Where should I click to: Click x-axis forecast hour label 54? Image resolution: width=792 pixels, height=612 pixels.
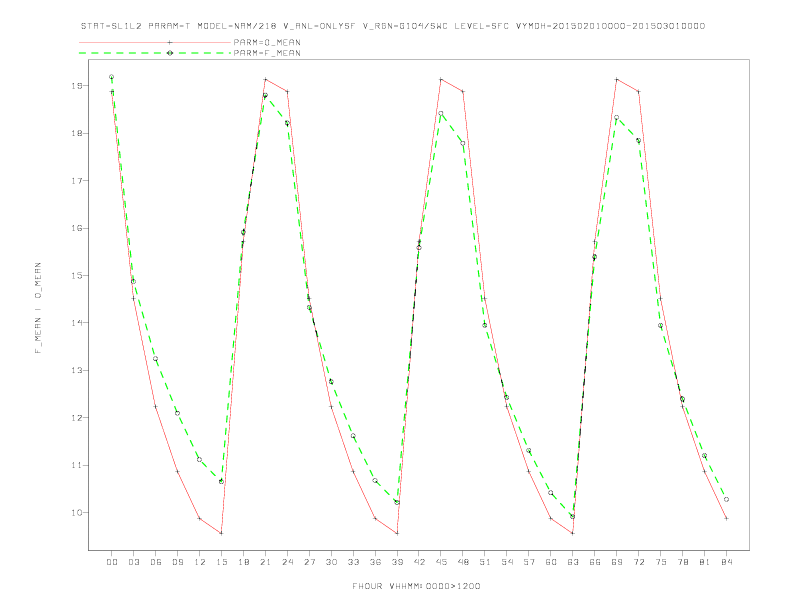pyautogui.click(x=507, y=562)
